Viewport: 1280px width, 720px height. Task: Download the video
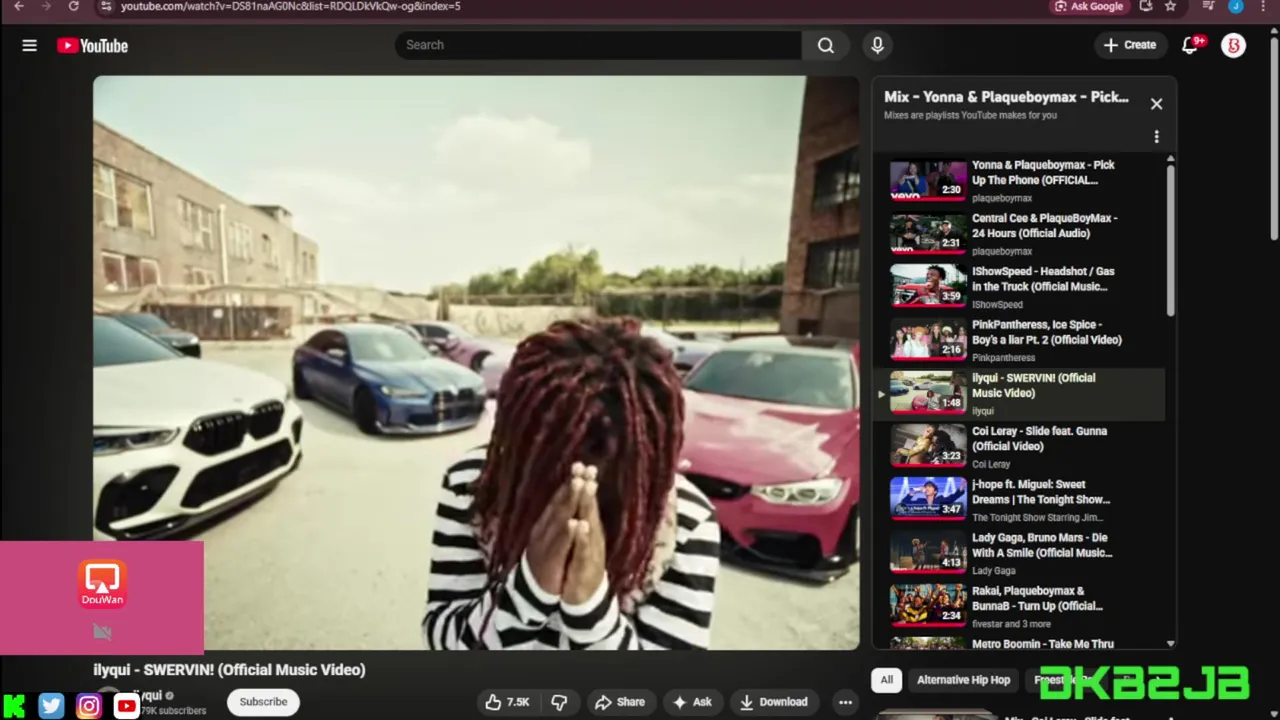[x=774, y=702]
